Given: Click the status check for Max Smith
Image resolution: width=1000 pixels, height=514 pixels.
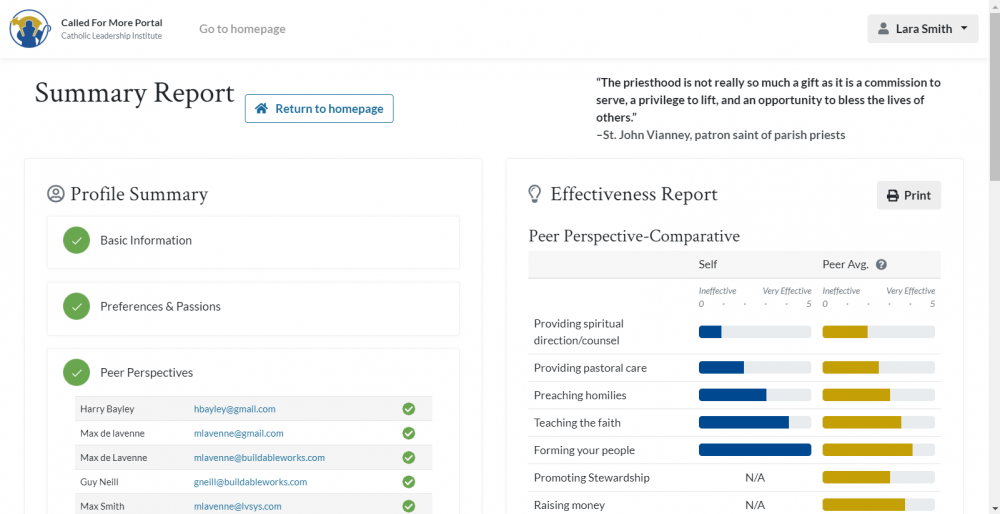Looking at the screenshot, I should [x=409, y=506].
